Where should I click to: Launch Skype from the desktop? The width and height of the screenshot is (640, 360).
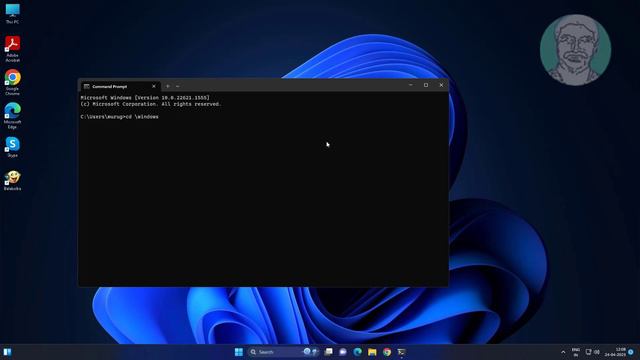(12, 147)
